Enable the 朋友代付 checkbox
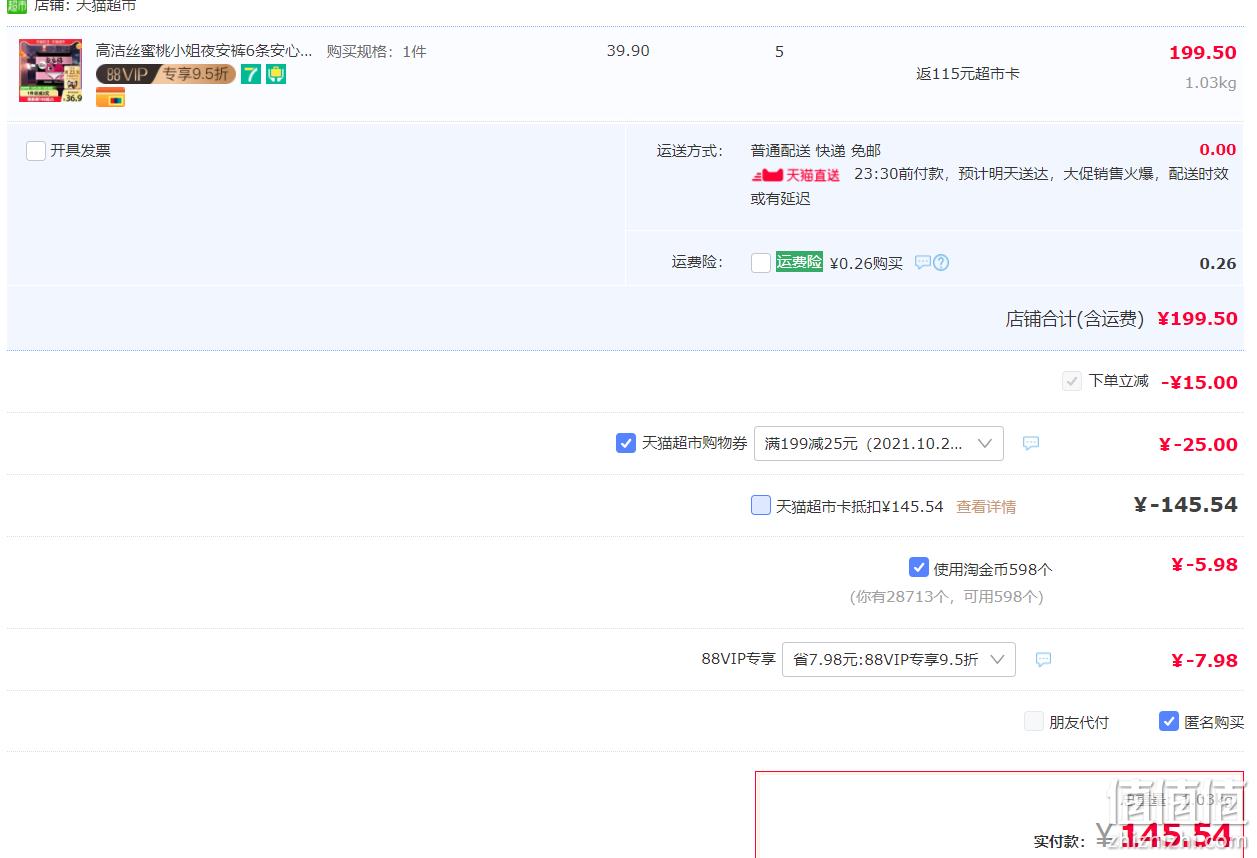Image resolution: width=1257 pixels, height=858 pixels. coord(1034,721)
